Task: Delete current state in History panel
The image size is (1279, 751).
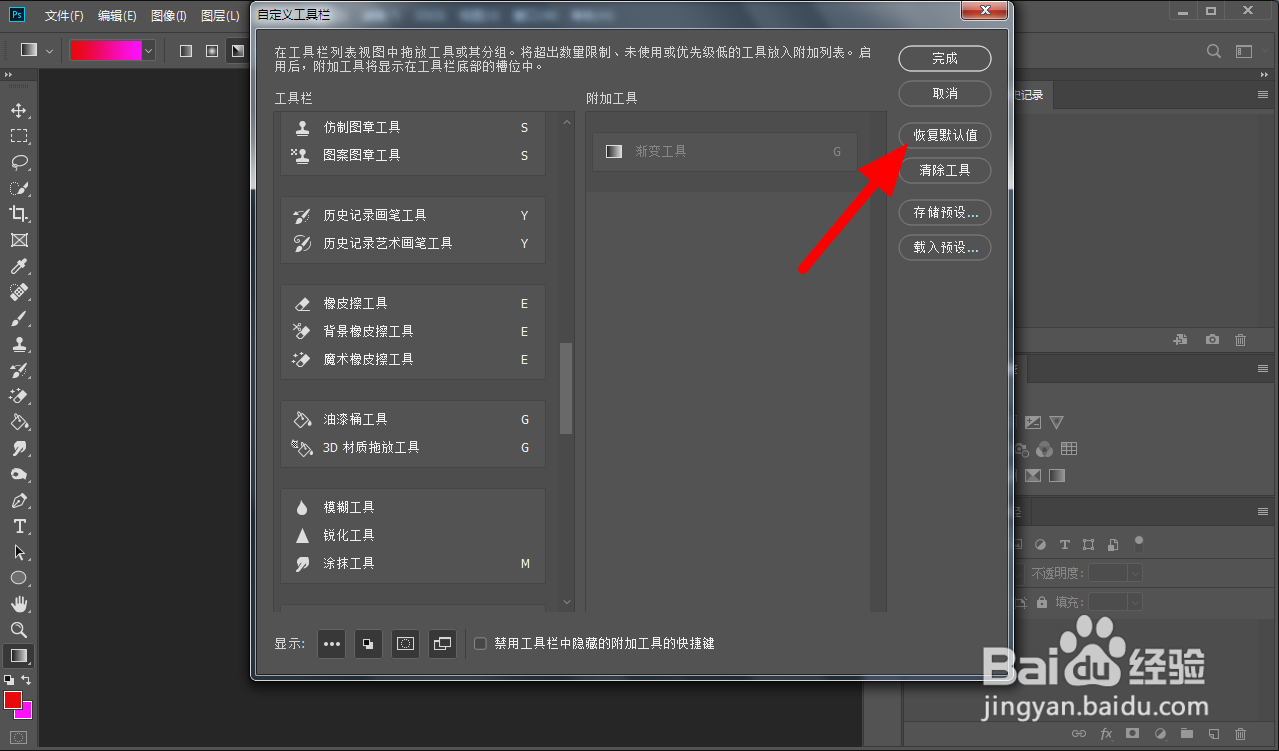Action: click(1241, 340)
